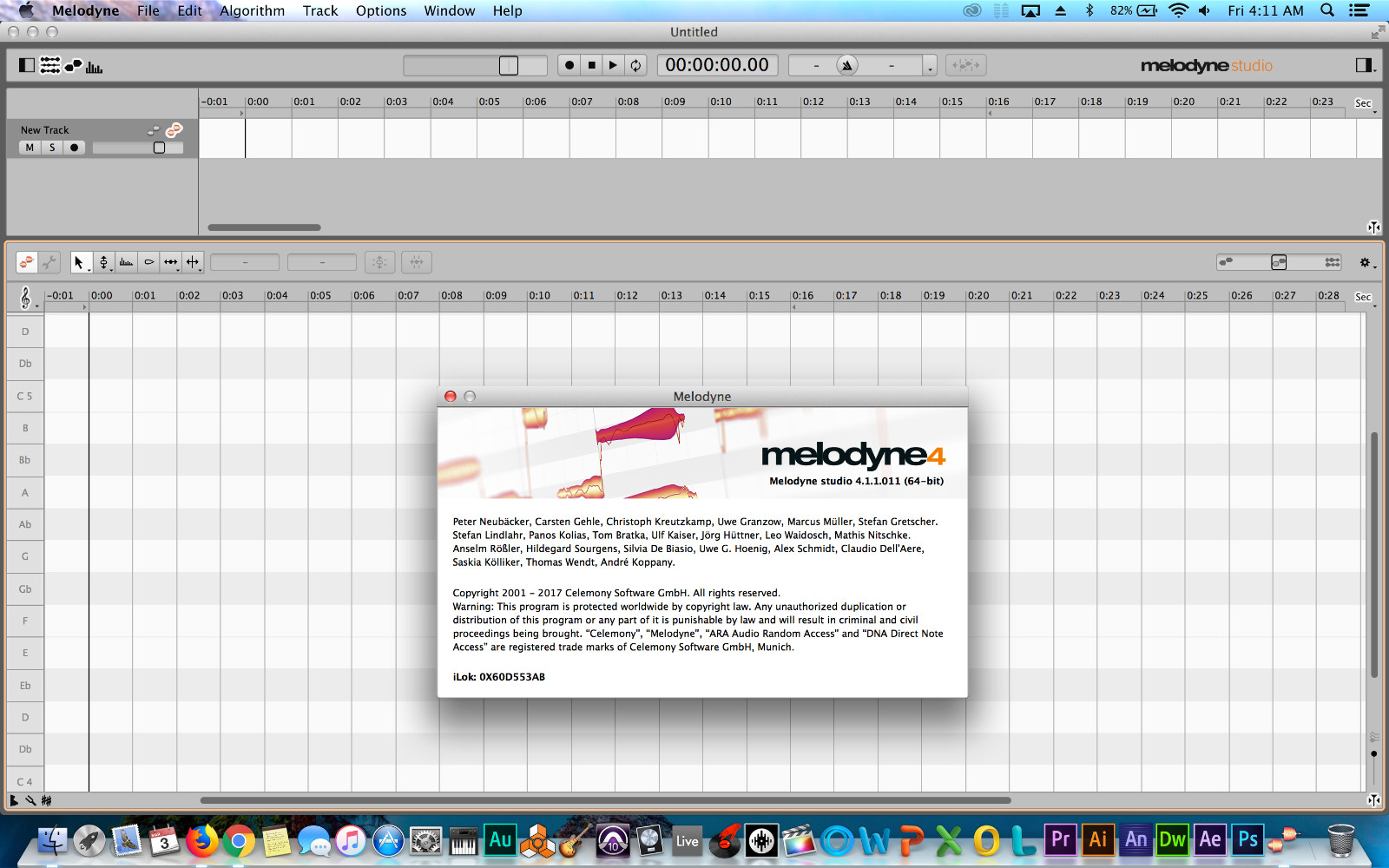The width and height of the screenshot is (1389, 868).
Task: Open the Wi-Fi status menu
Action: [1178, 10]
